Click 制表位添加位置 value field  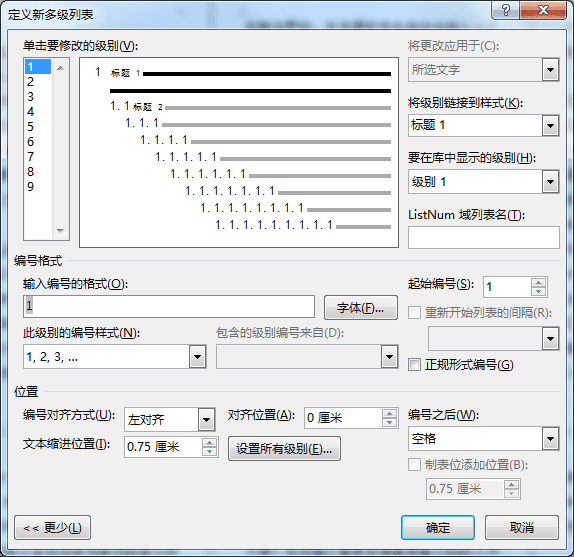click(x=465, y=489)
